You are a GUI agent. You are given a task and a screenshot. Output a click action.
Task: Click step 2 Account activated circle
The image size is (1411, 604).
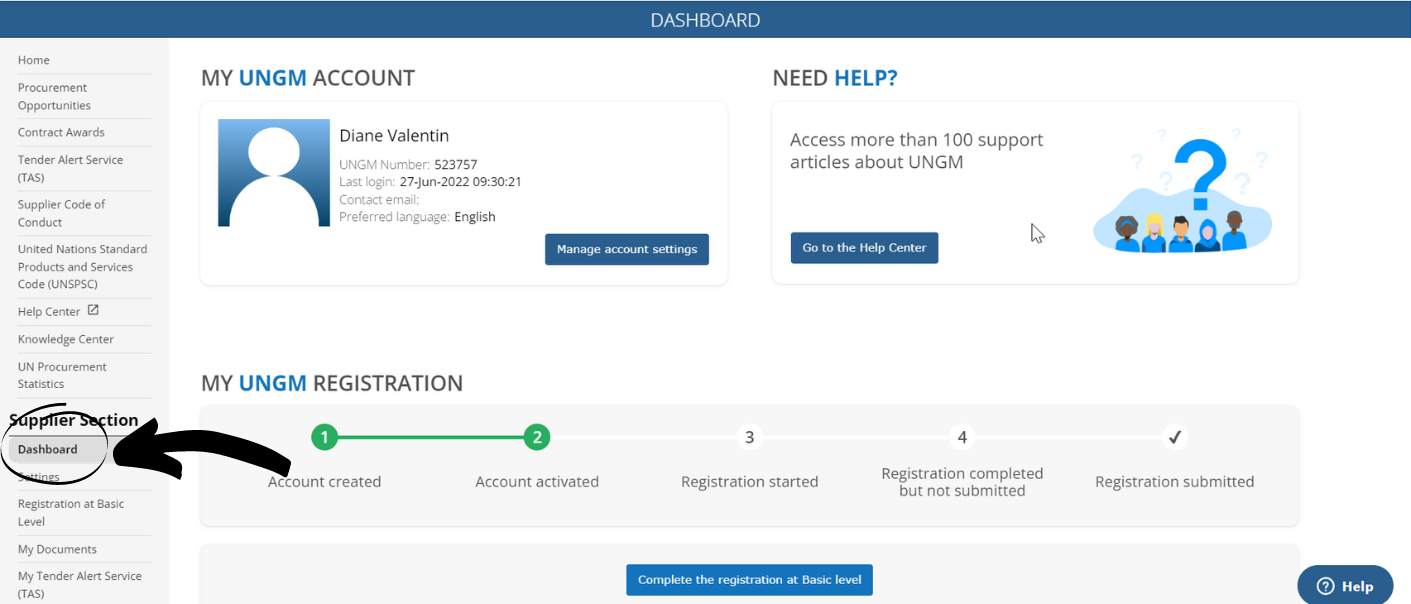pyautogui.click(x=537, y=437)
